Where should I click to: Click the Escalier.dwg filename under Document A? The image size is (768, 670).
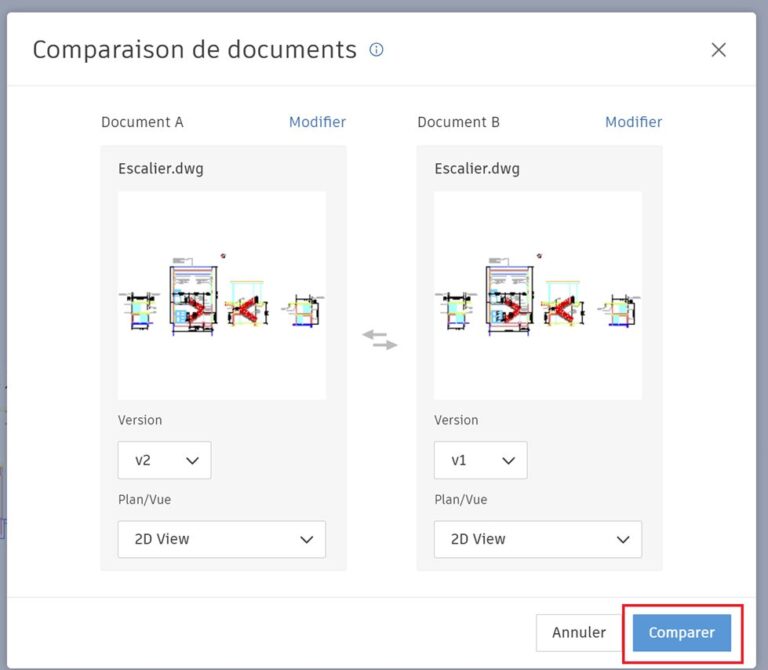coord(161,169)
